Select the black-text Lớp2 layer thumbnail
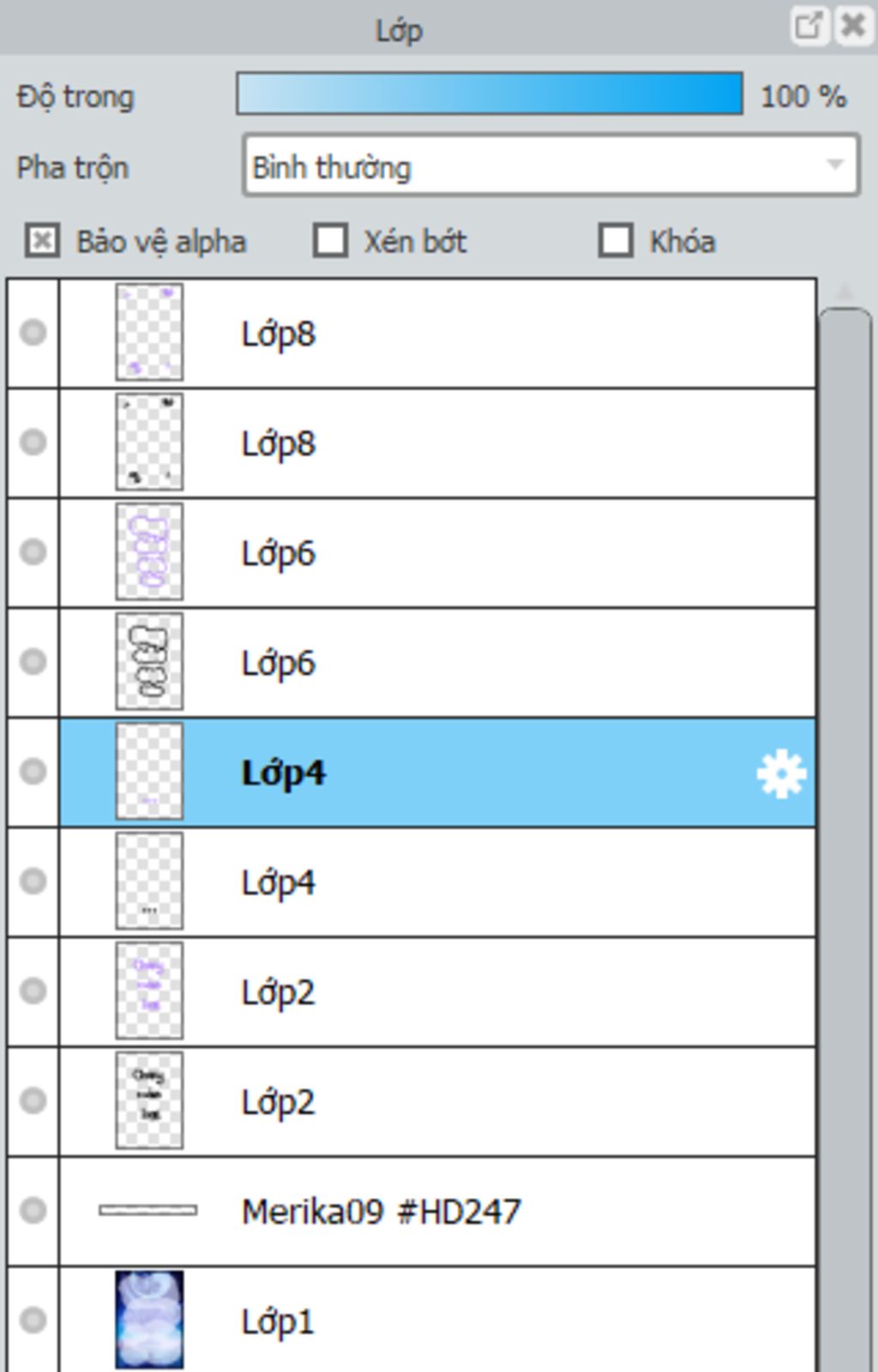Viewport: 878px width, 1372px height. coord(149,1100)
